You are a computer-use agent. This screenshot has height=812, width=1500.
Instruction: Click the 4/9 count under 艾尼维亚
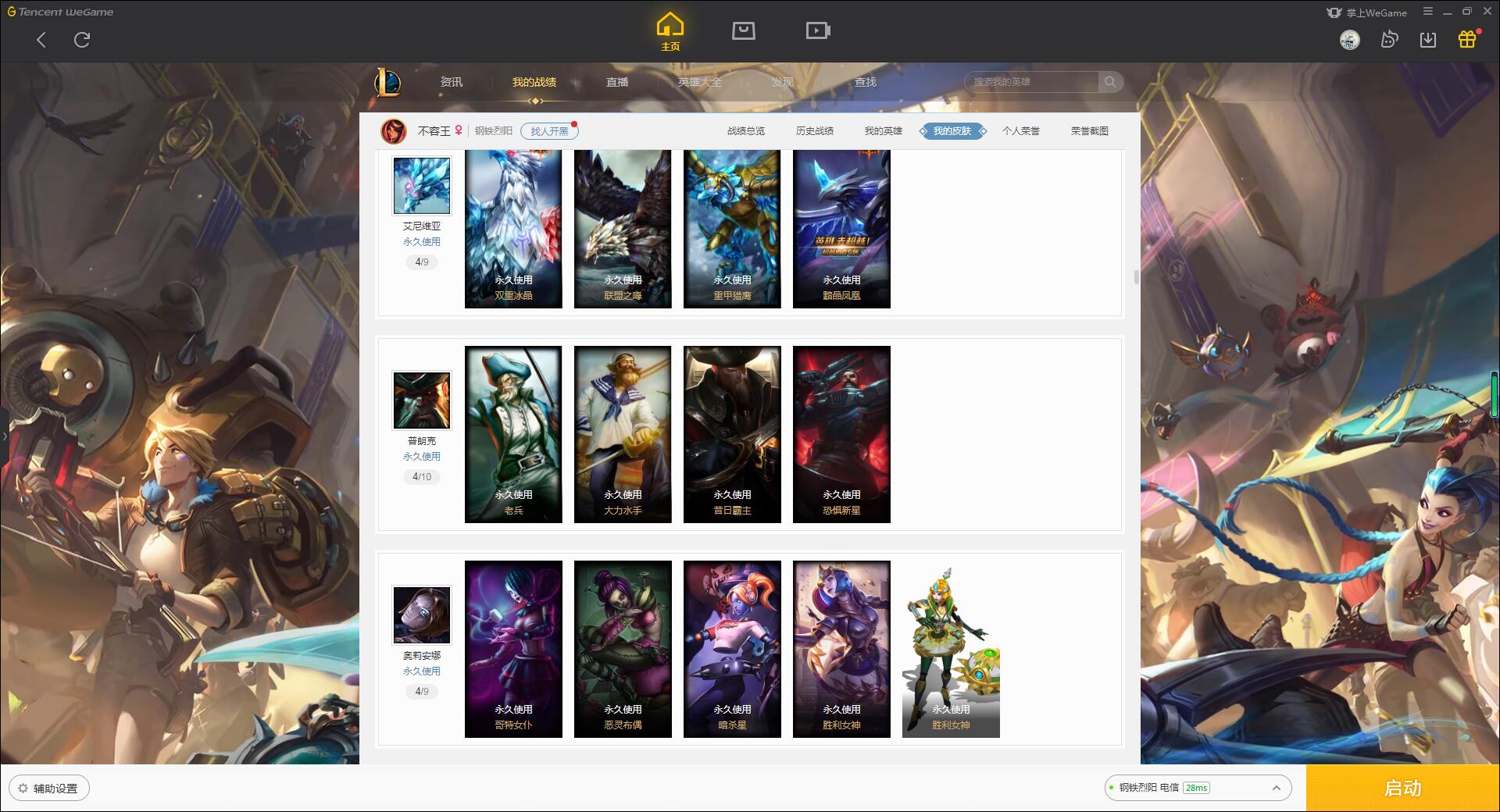click(x=422, y=262)
